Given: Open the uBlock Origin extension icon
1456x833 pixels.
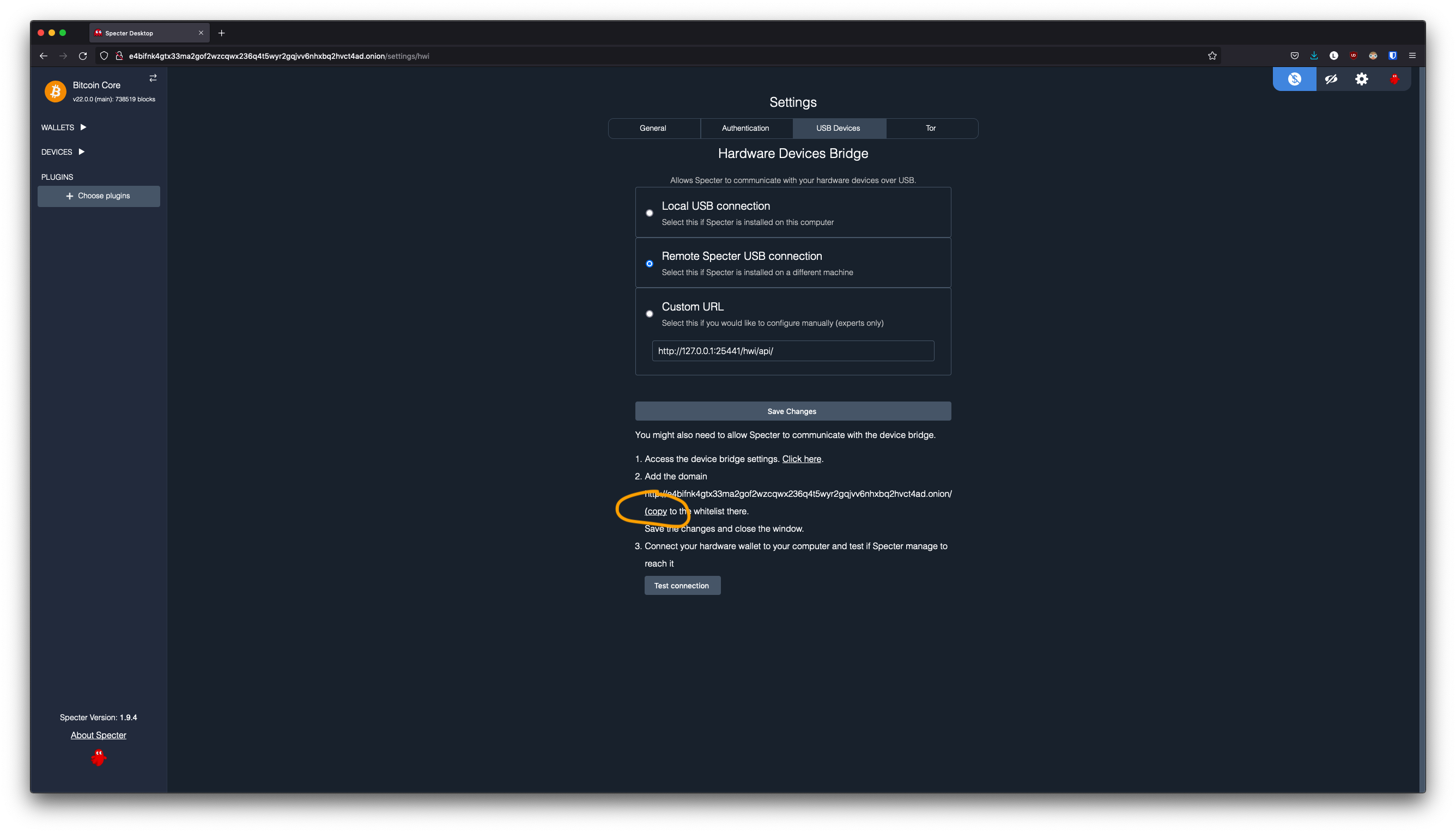Looking at the screenshot, I should click(1353, 56).
